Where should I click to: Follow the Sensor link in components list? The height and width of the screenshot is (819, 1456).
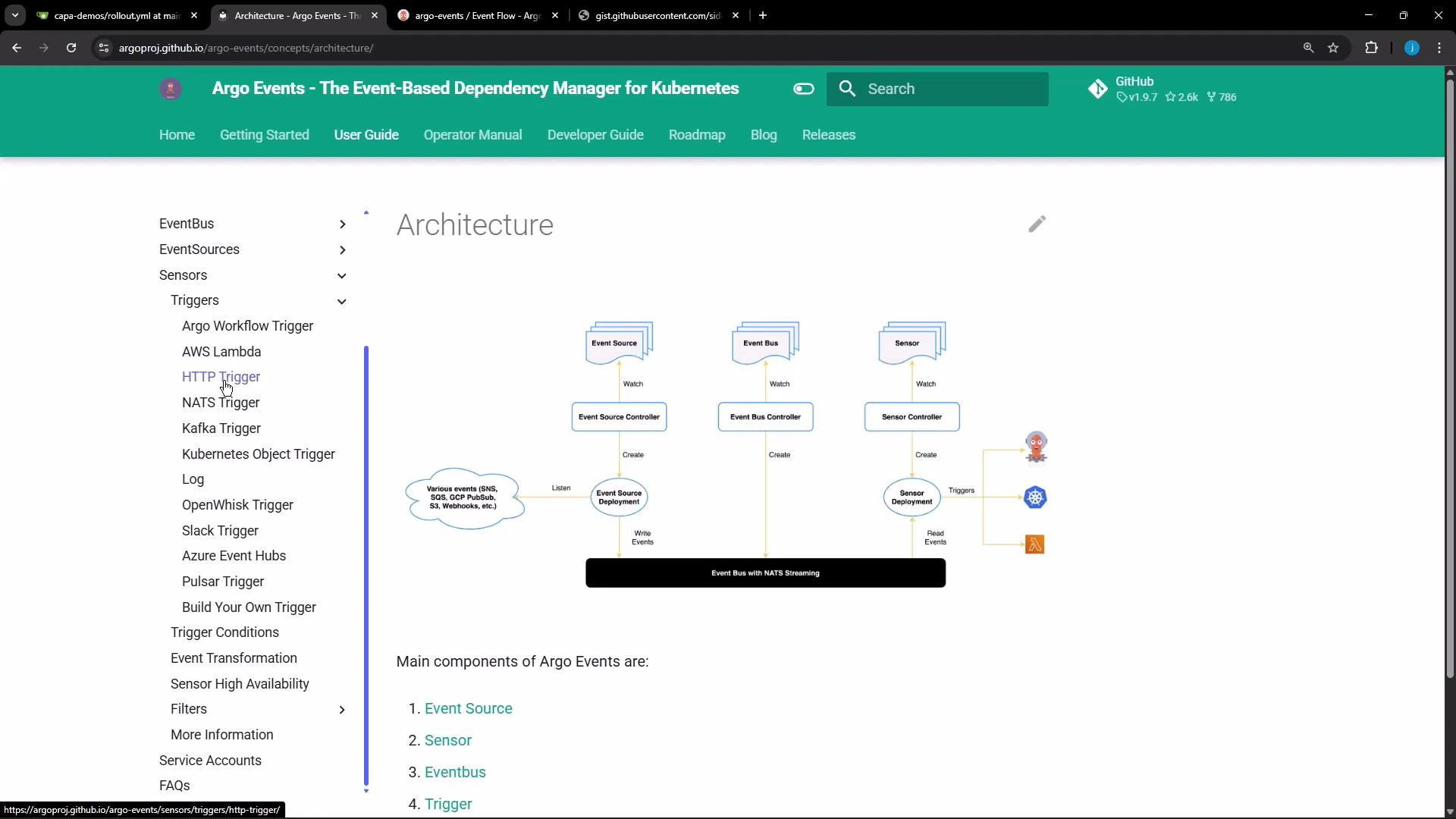click(x=448, y=740)
